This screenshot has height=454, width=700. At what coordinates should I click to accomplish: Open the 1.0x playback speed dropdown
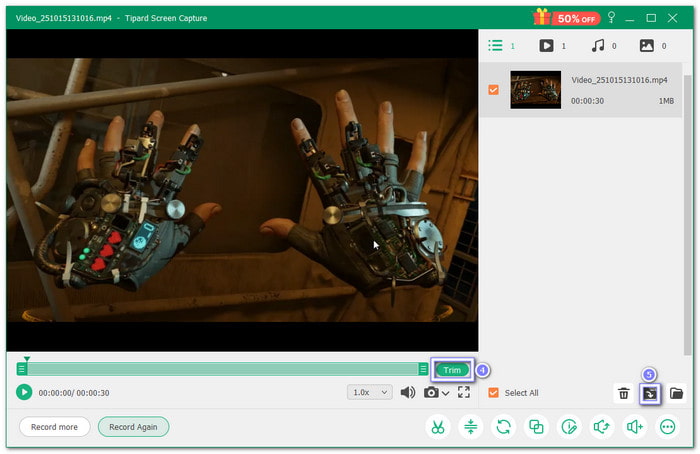[x=370, y=393]
